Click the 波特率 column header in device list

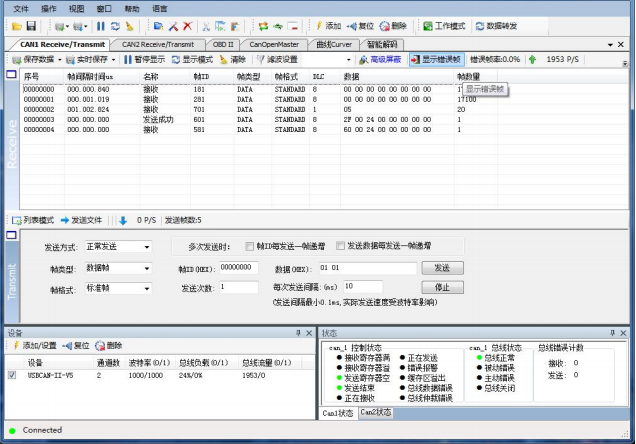[149, 362]
